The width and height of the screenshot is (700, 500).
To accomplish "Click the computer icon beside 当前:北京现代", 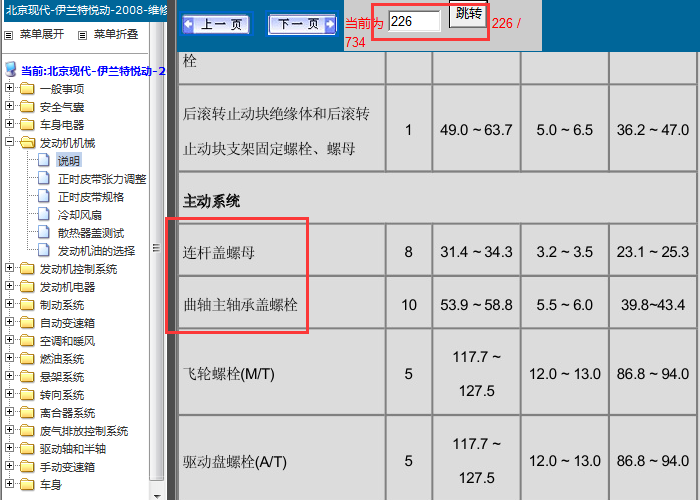I will point(11,70).
